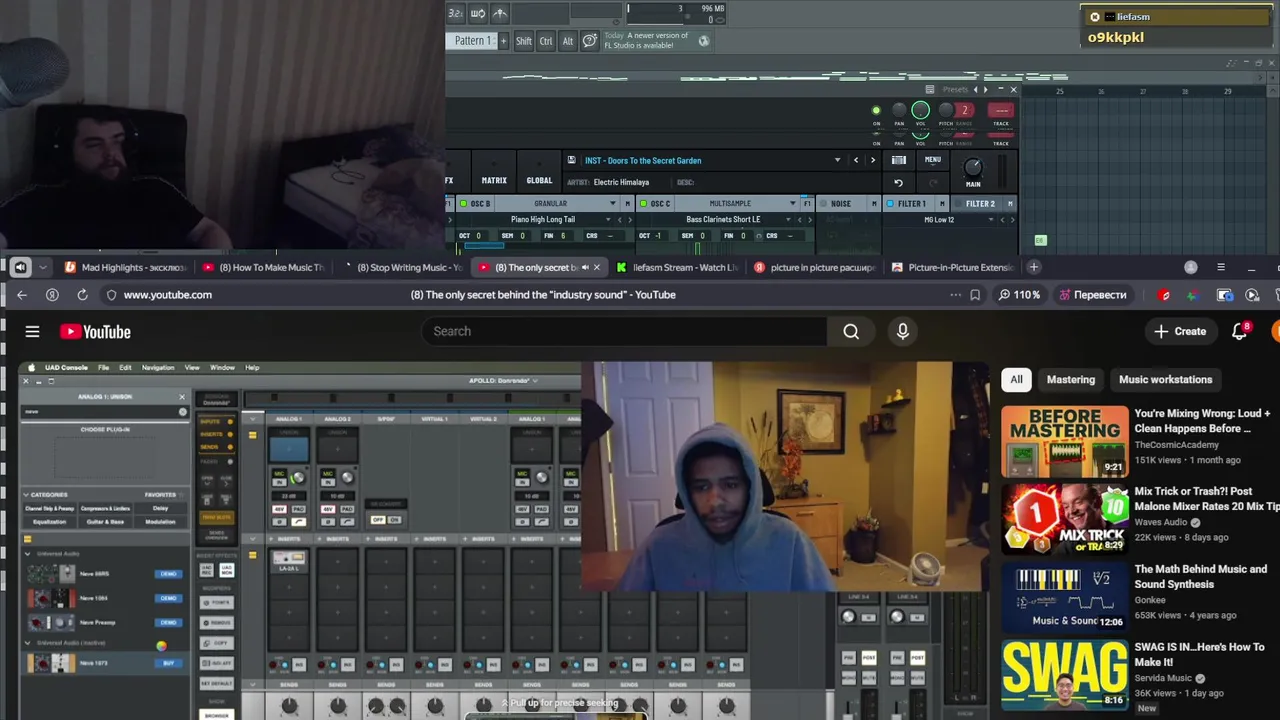This screenshot has width=1280, height=720.
Task: Switch to Stop Writing Music browser tab
Action: click(x=402, y=267)
